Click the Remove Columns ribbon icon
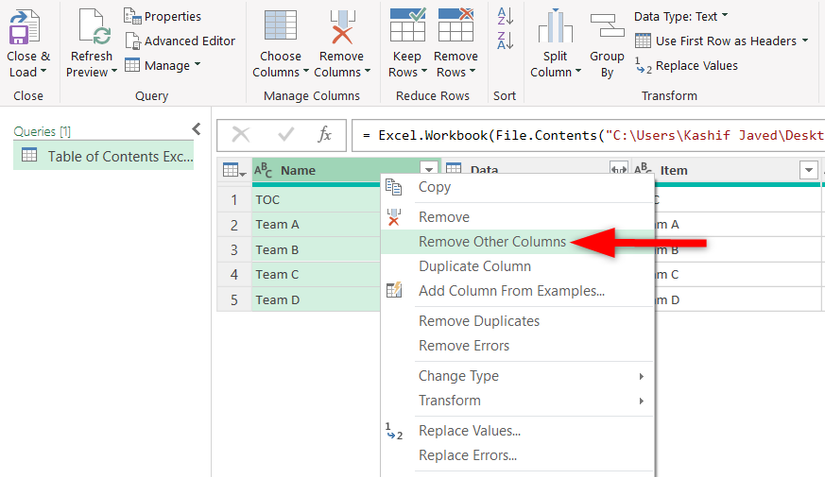The height and width of the screenshot is (477, 825). [341, 28]
